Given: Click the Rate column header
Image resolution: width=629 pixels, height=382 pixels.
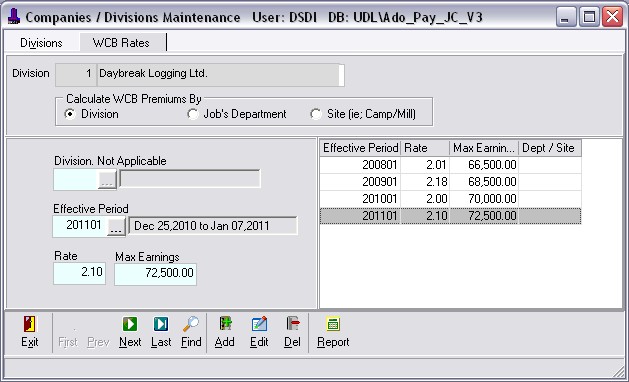Looking at the screenshot, I should (425, 148).
